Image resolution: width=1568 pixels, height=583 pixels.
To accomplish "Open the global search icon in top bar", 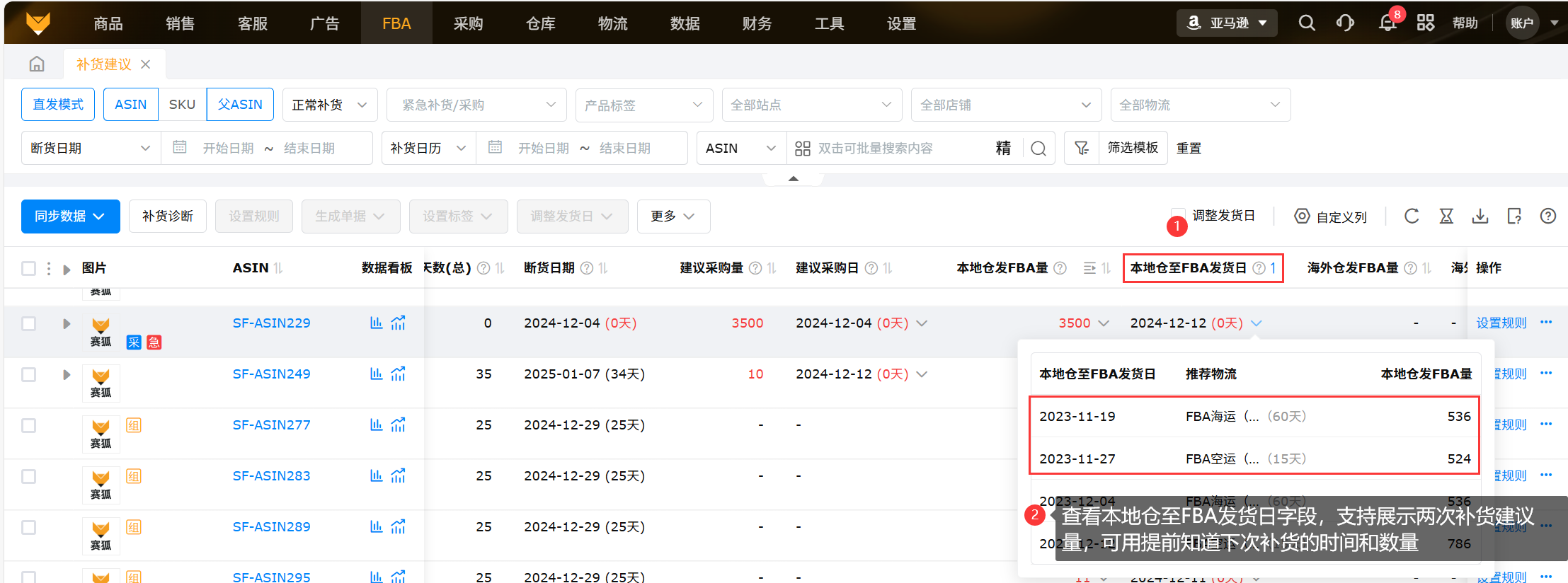I will pos(1307,23).
